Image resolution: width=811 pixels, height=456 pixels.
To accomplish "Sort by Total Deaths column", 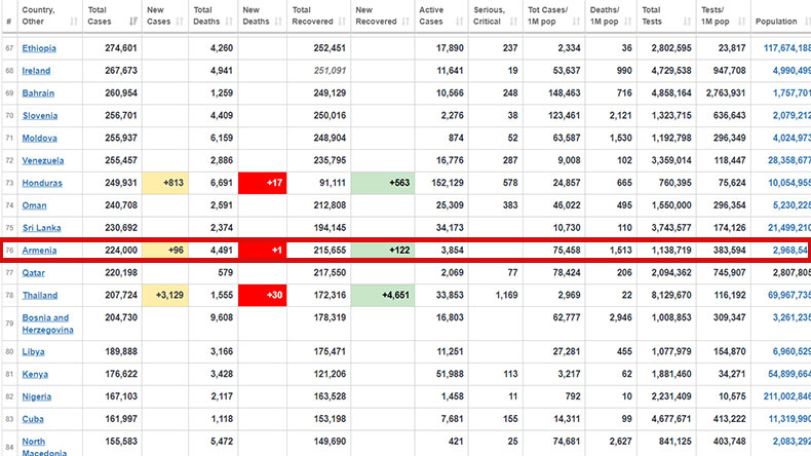I will [x=213, y=16].
